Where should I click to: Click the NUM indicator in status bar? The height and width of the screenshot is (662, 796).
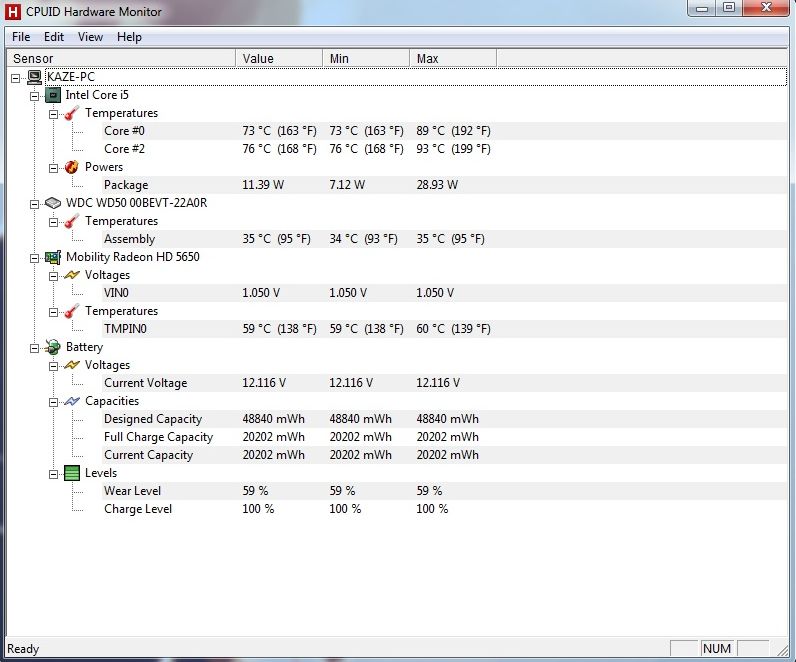coord(717,649)
